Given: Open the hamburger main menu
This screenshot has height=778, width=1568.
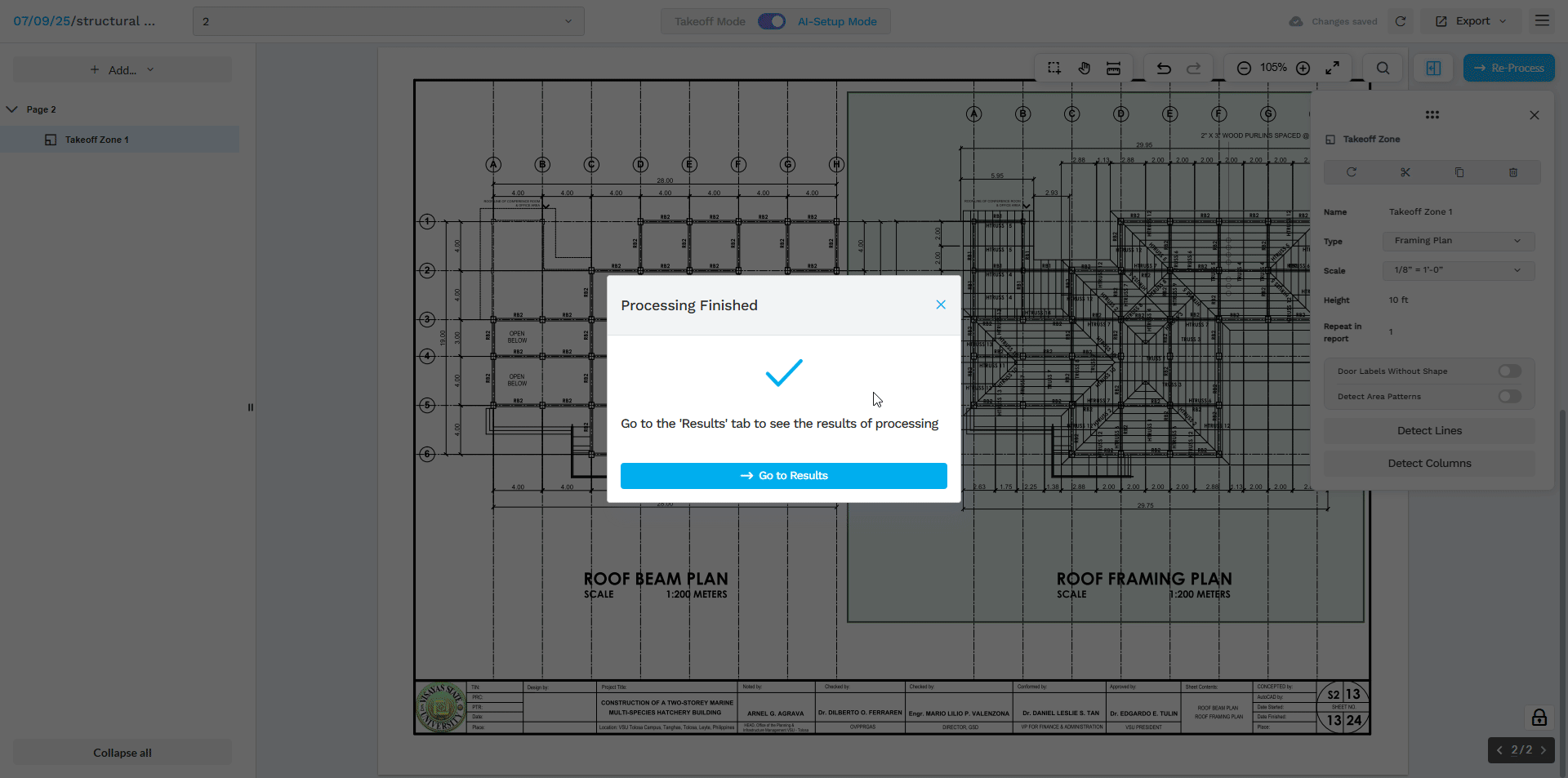Looking at the screenshot, I should 1542,21.
